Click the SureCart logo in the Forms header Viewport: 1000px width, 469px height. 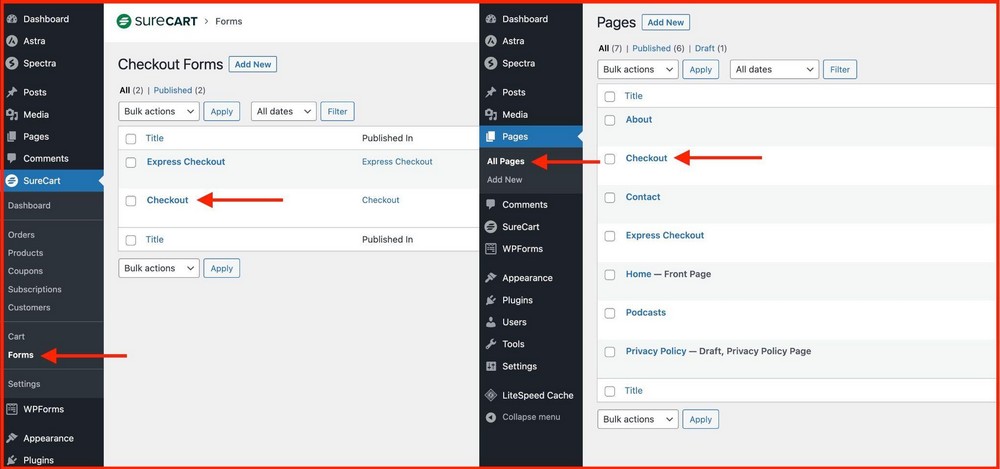pyautogui.click(x=157, y=21)
